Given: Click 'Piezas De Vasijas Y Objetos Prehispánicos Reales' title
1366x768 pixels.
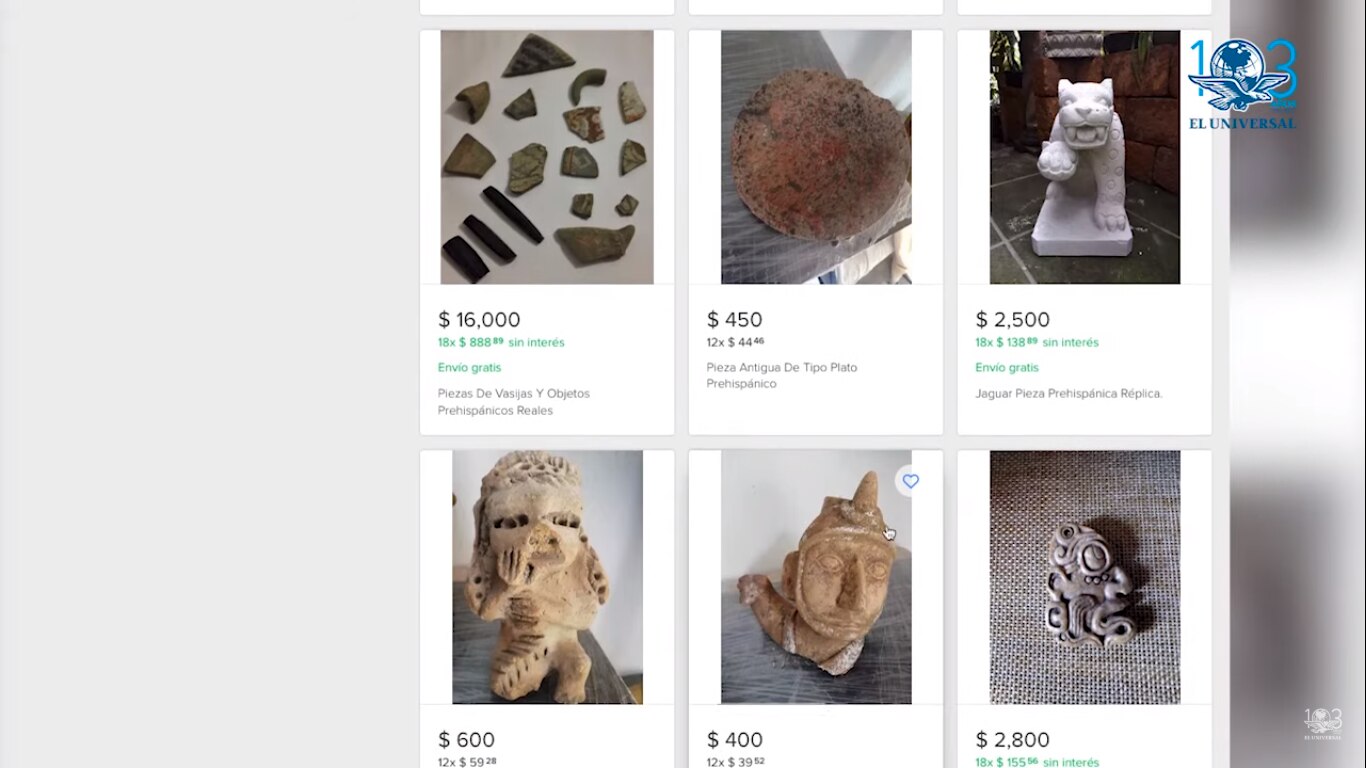Looking at the screenshot, I should (514, 402).
